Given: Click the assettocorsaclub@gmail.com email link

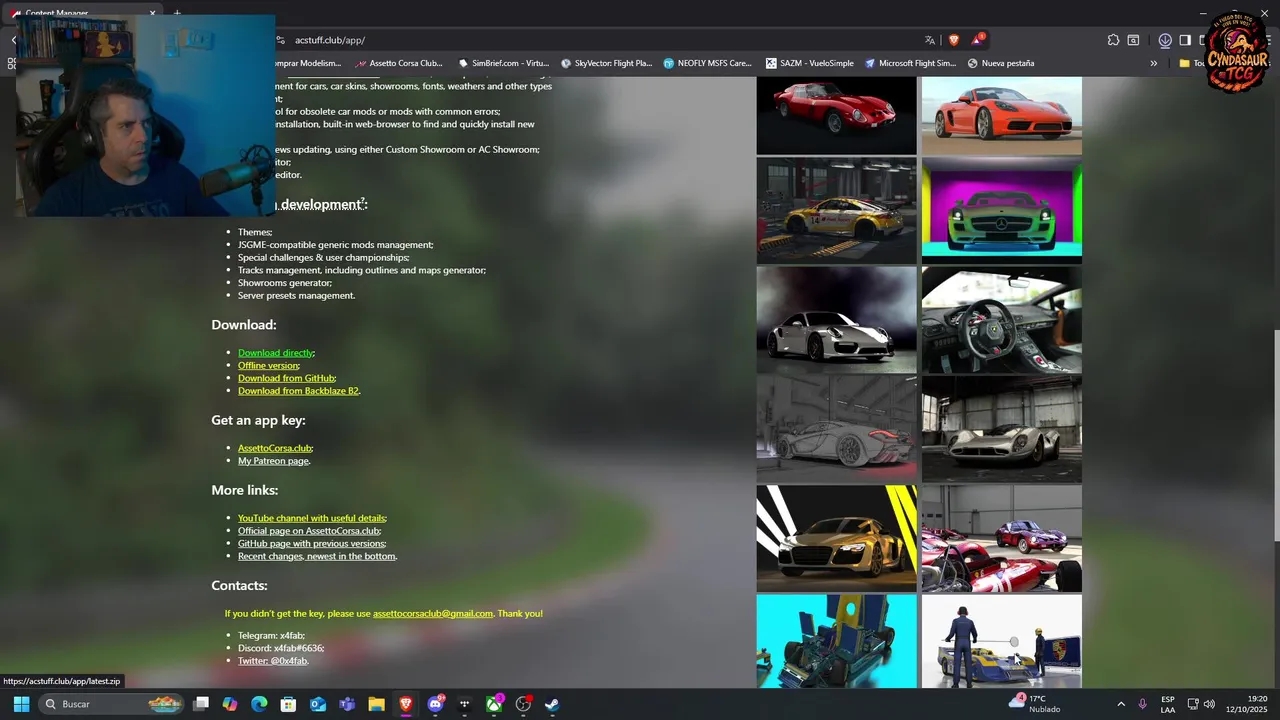Looking at the screenshot, I should tap(433, 614).
